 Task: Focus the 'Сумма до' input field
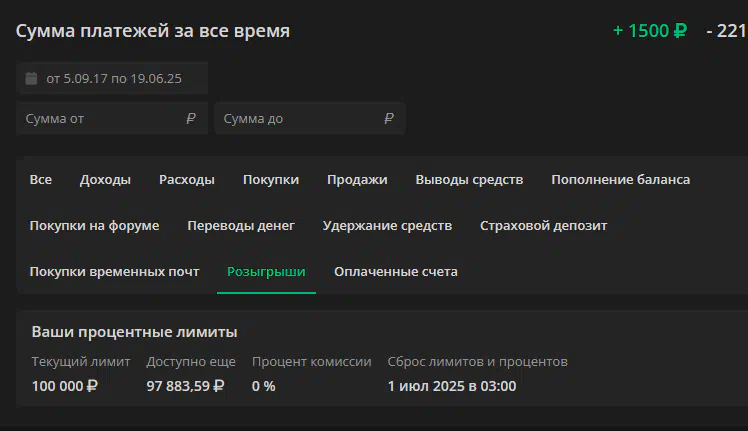click(310, 118)
